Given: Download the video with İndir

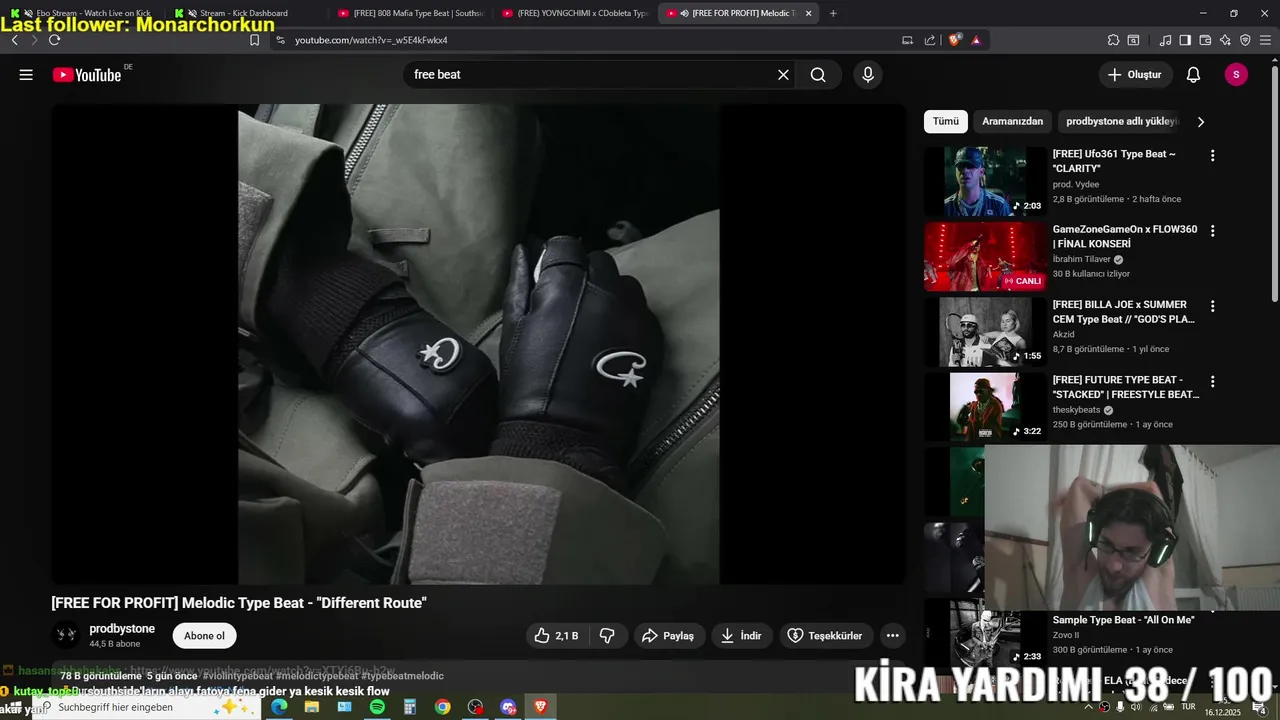Looking at the screenshot, I should tap(742, 636).
